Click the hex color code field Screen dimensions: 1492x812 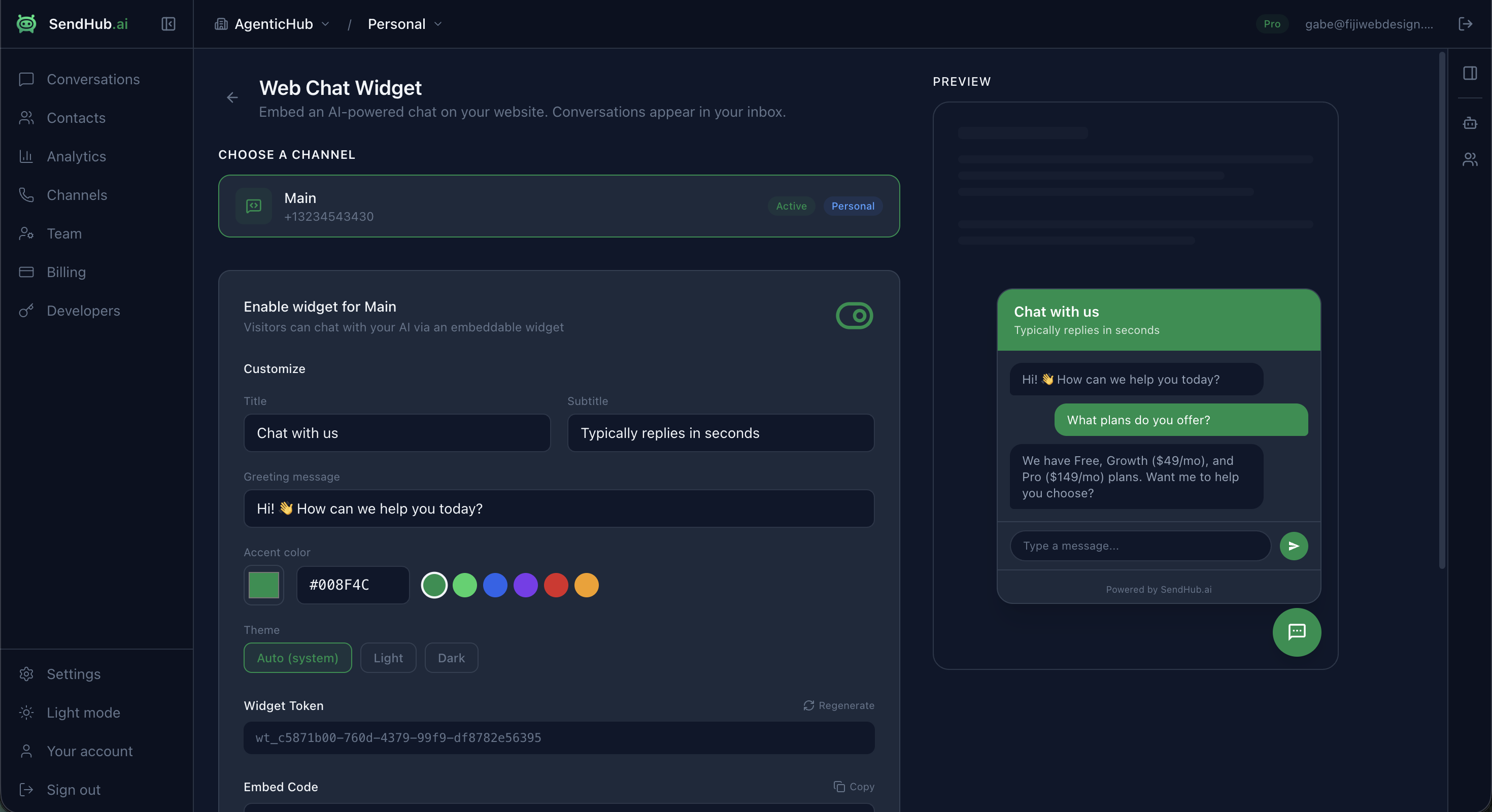pyautogui.click(x=353, y=585)
